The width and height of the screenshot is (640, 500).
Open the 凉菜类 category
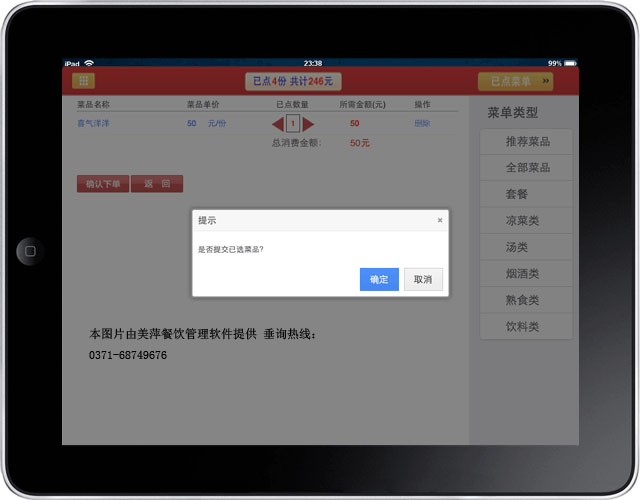527,221
